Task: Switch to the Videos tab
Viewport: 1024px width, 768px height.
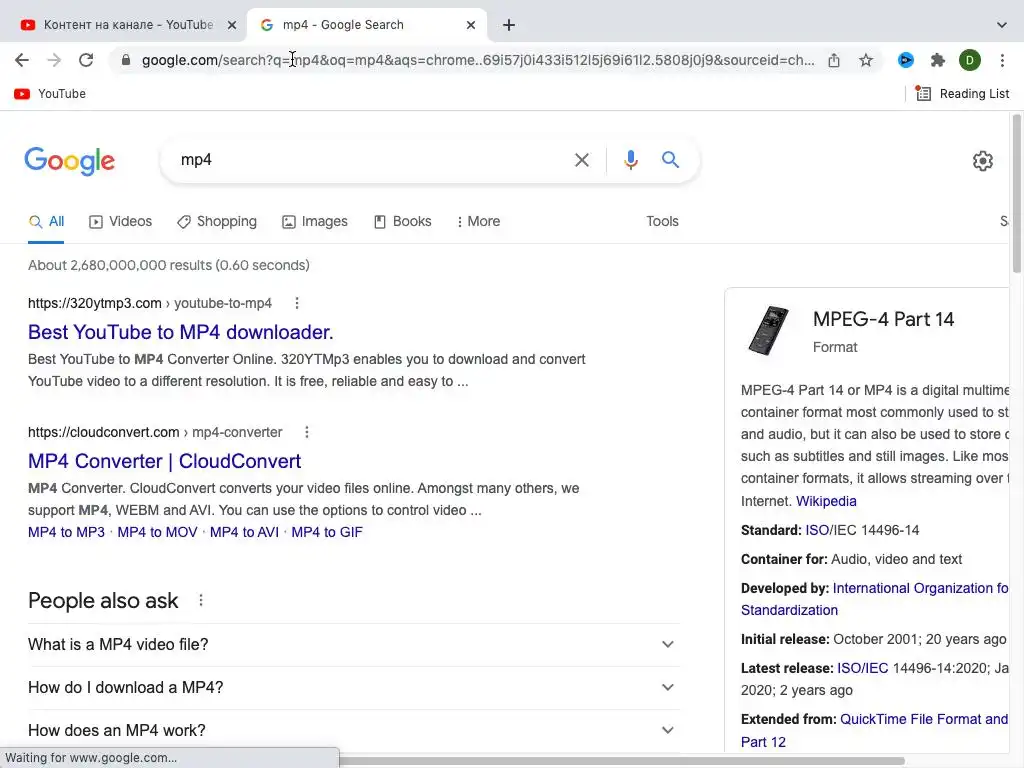Action: (120, 221)
